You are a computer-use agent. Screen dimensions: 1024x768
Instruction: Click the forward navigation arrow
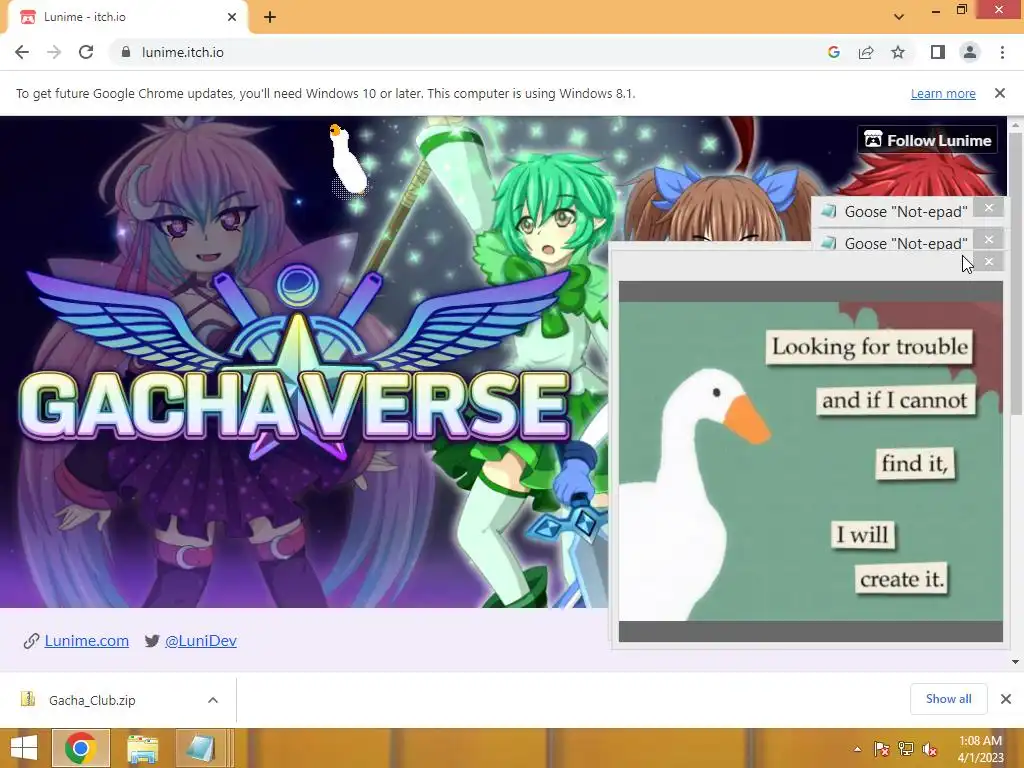point(54,52)
